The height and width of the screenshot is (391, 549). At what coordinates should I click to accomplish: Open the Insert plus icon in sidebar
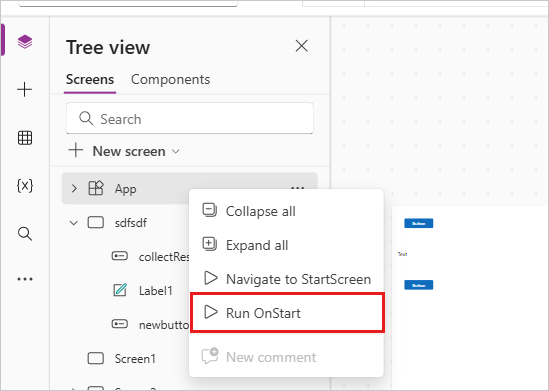pyautogui.click(x=25, y=90)
